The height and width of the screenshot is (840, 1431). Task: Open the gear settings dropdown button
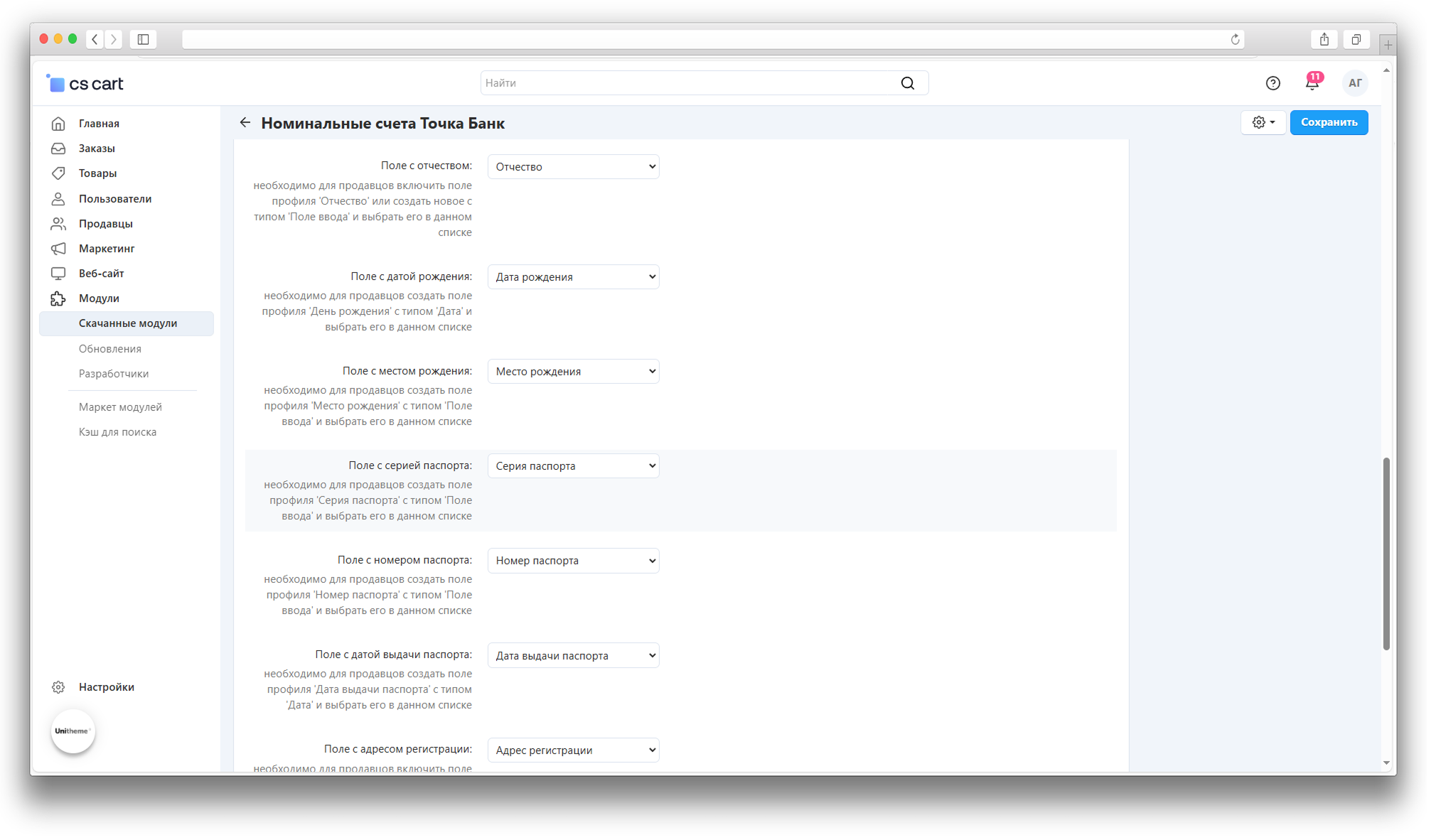tap(1263, 122)
